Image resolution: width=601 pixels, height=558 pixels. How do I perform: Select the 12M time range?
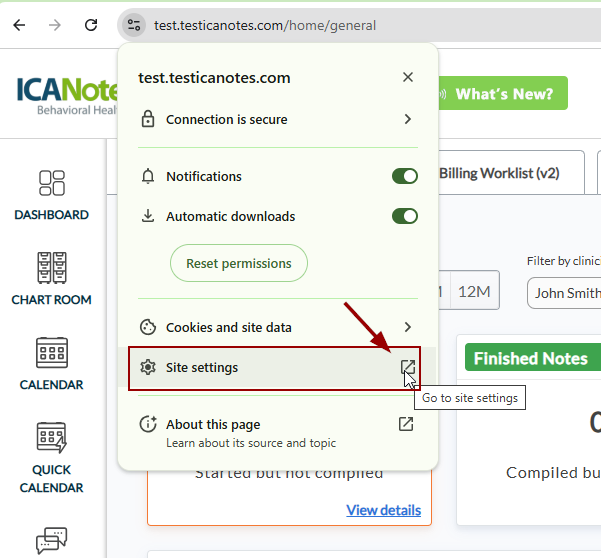pos(475,292)
